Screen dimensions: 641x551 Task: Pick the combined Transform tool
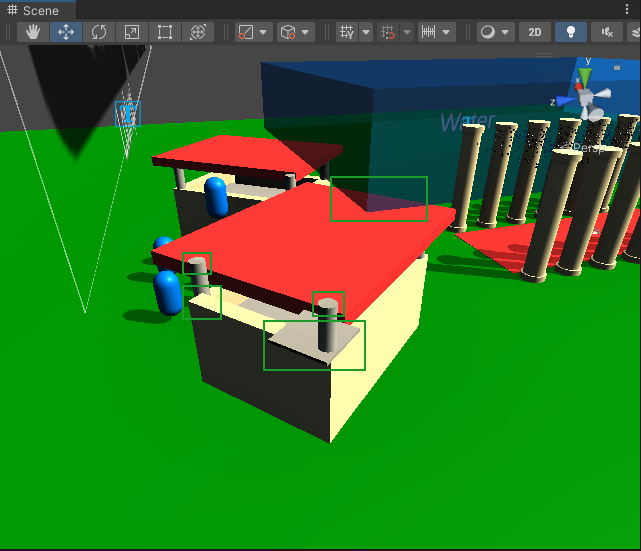click(198, 32)
